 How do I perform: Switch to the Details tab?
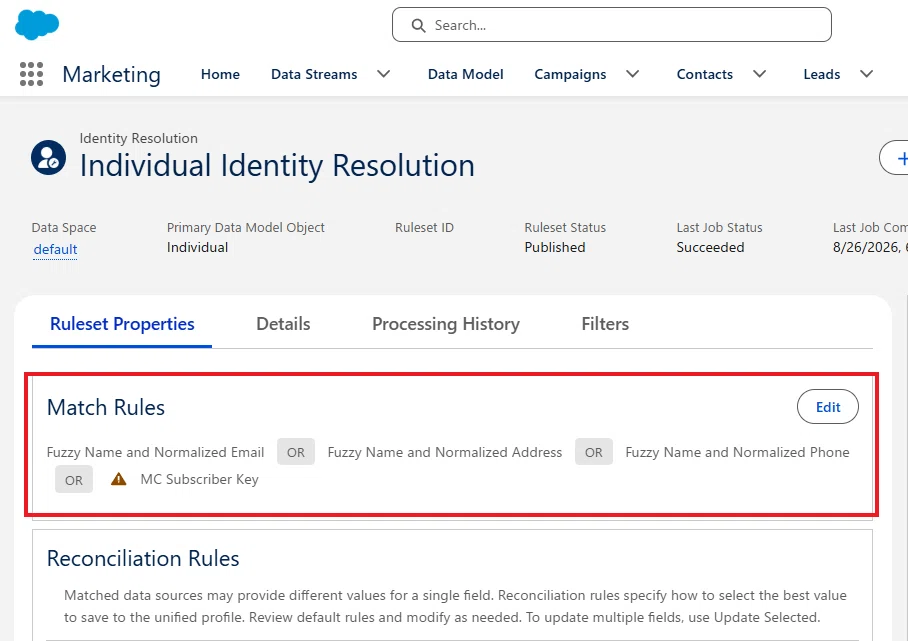pyautogui.click(x=283, y=324)
